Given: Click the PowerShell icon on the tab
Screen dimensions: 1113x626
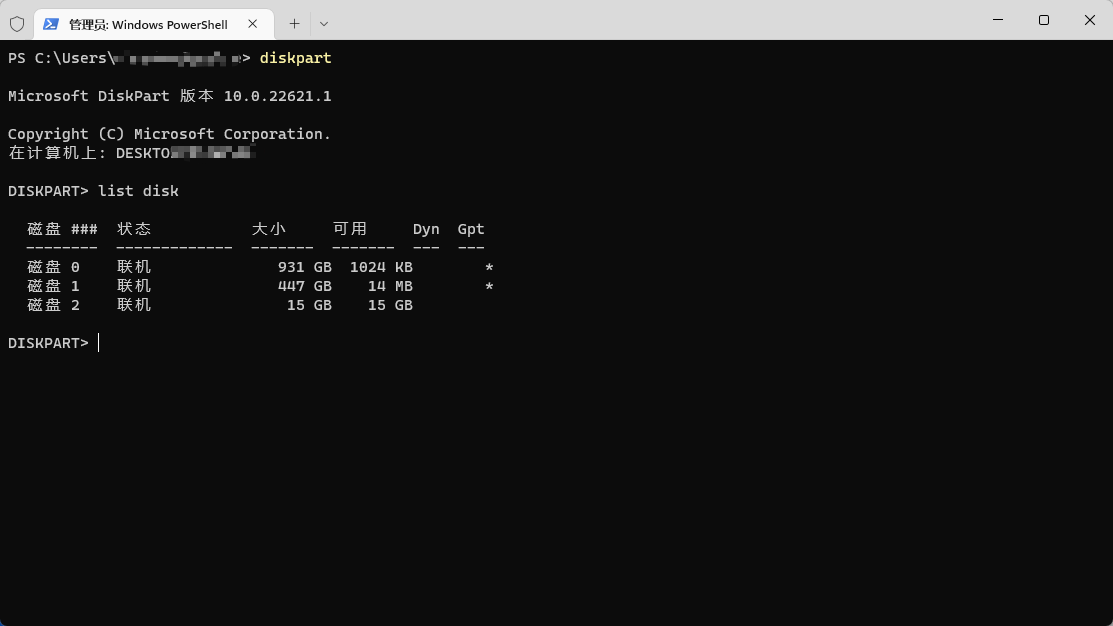Looking at the screenshot, I should (x=50, y=24).
